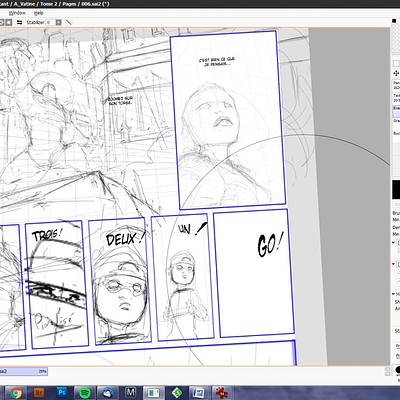Image resolution: width=400 pixels, height=400 pixels.
Task: Open Photoshop from the taskbar
Action: [62, 393]
